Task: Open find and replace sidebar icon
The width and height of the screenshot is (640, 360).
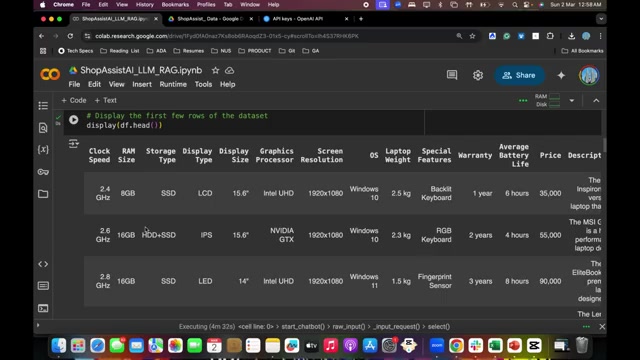Action: 43,128
